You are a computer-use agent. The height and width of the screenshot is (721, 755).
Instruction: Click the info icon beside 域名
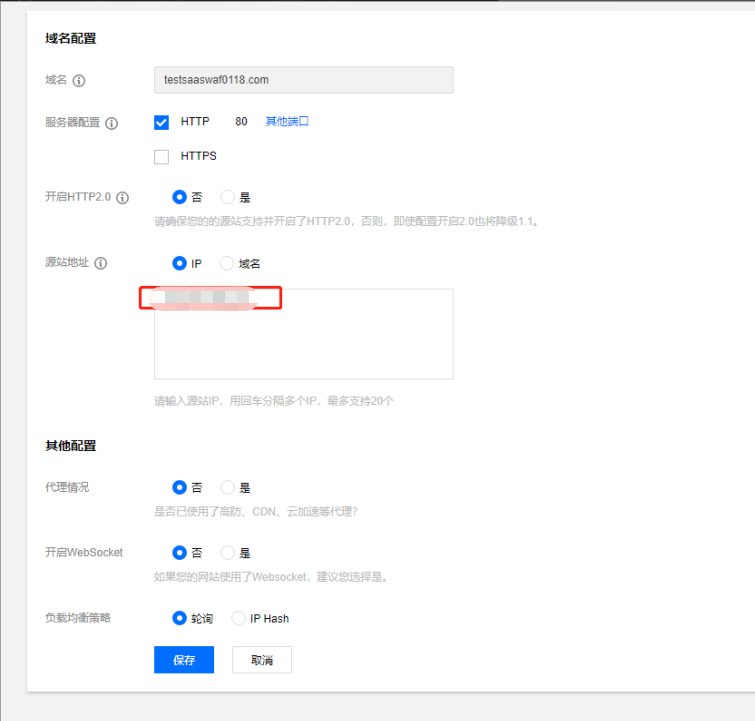pyautogui.click(x=79, y=81)
